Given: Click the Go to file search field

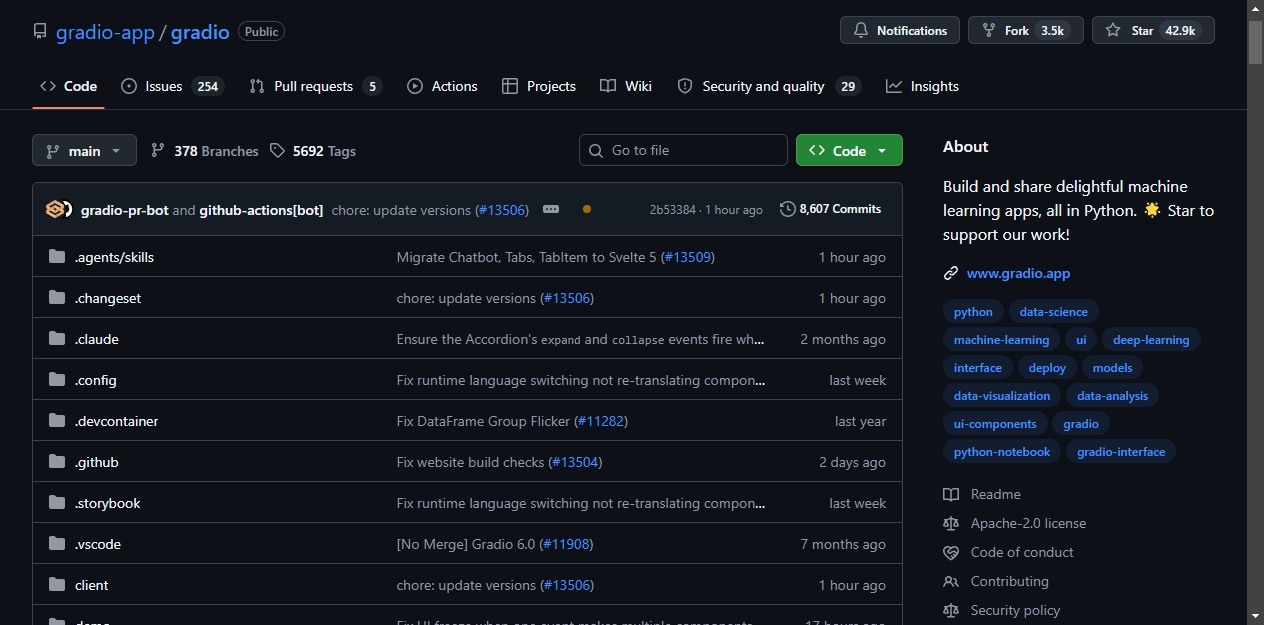Looking at the screenshot, I should coord(683,150).
